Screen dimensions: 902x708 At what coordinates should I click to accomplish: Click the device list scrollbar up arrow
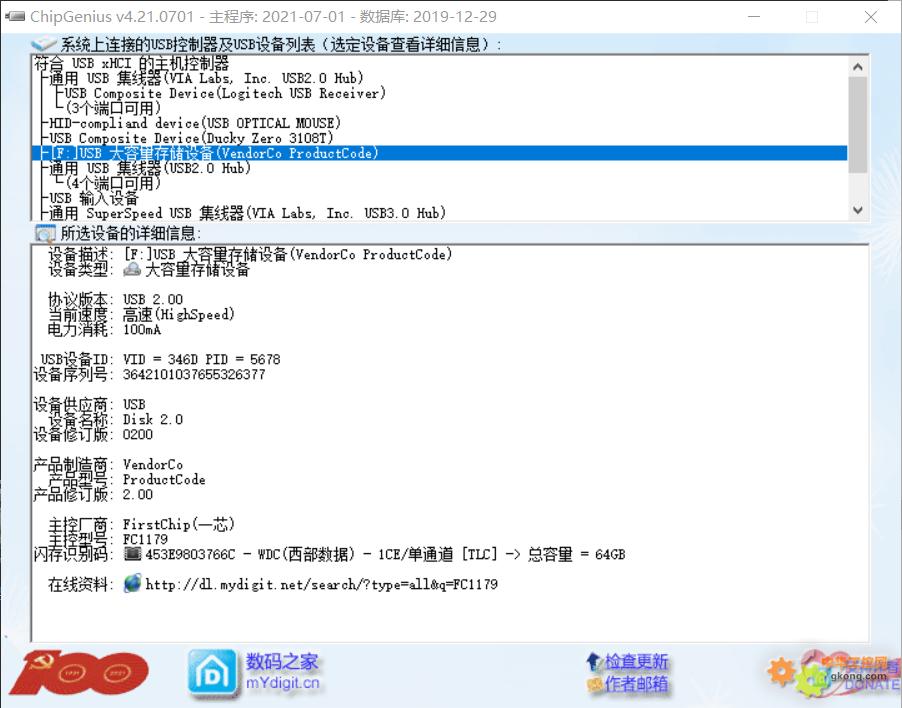[x=858, y=66]
